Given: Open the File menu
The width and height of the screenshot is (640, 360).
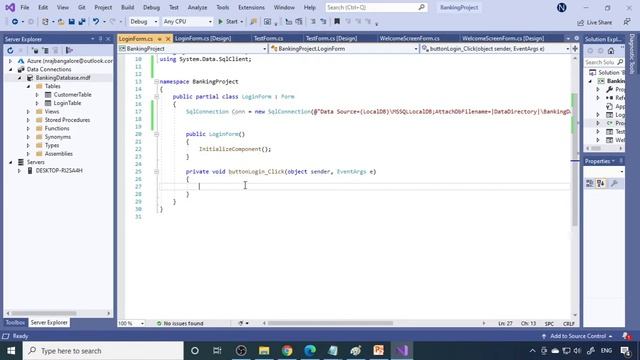Looking at the screenshot, I should pos(24,7).
